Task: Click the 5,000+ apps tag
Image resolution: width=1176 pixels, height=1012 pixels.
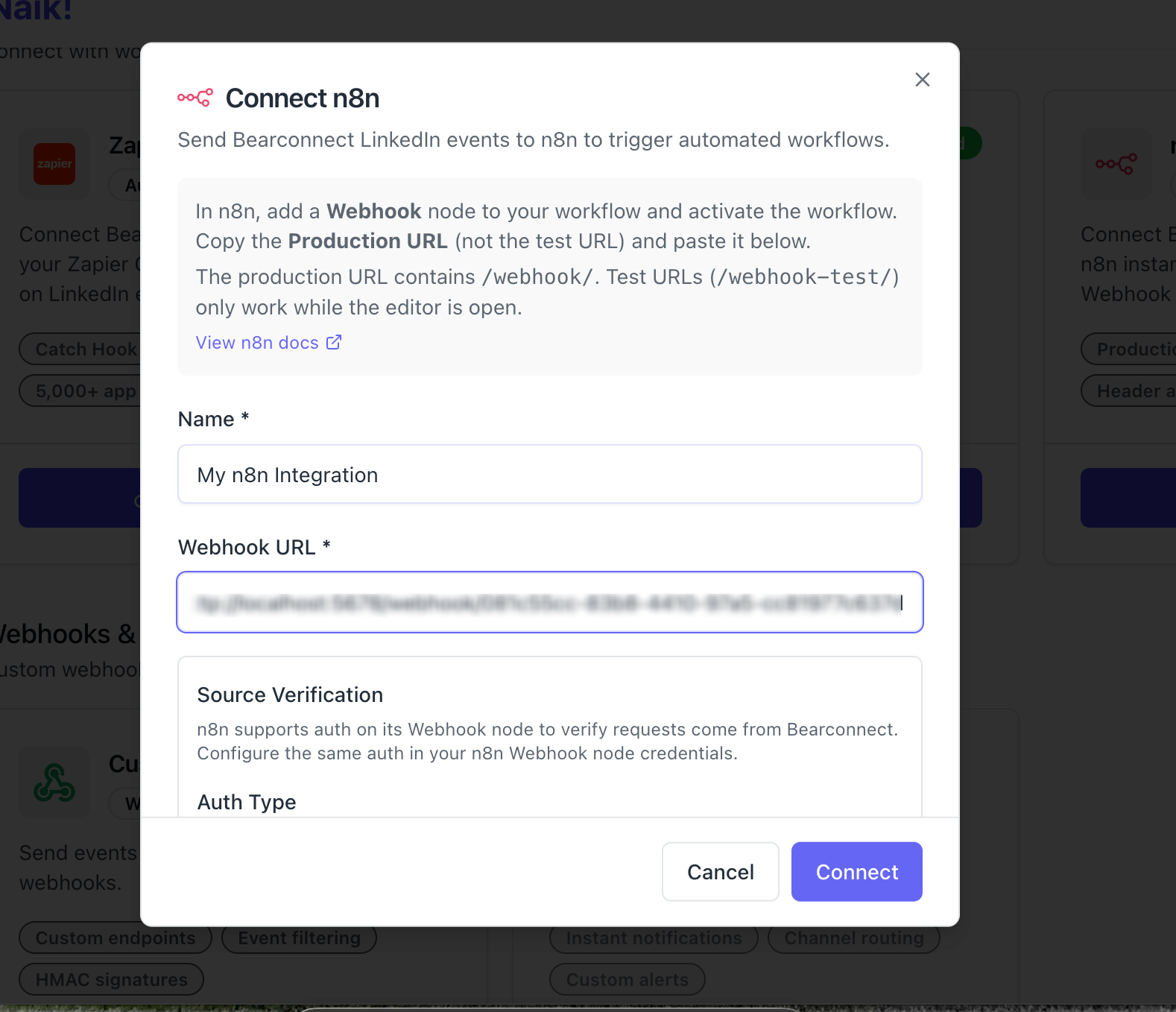Action: click(83, 391)
